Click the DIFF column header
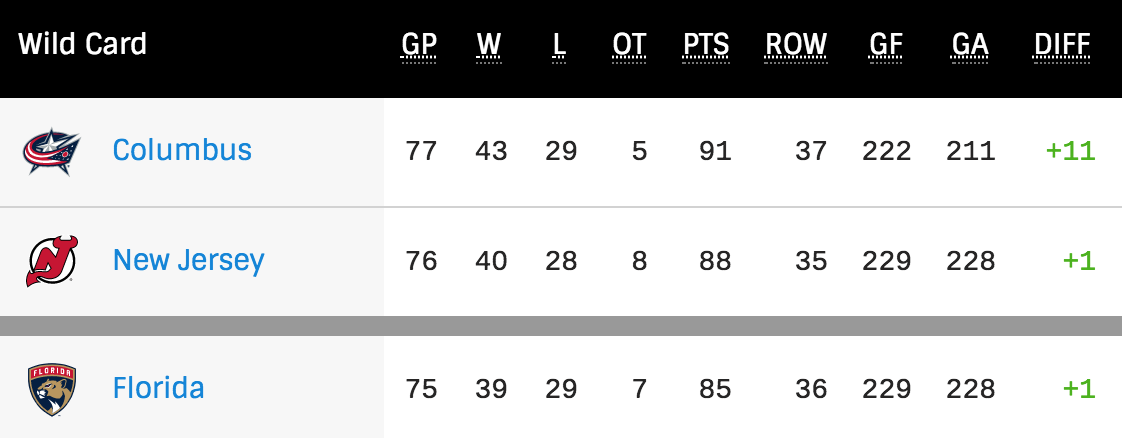This screenshot has height=438, width=1122. (x=1062, y=45)
